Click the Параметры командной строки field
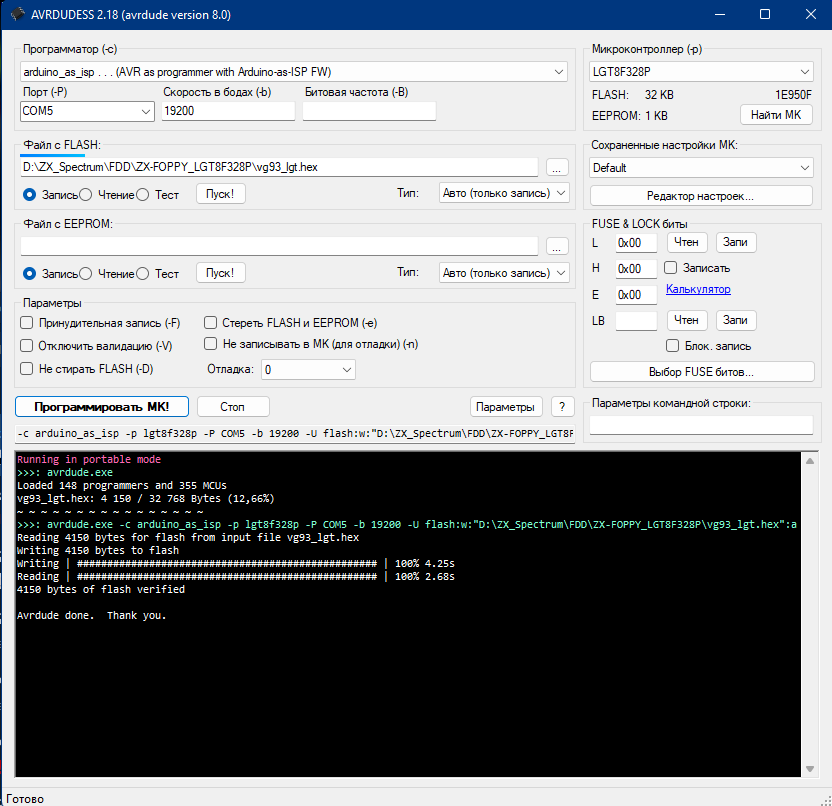This screenshot has width=832, height=806. point(701,425)
